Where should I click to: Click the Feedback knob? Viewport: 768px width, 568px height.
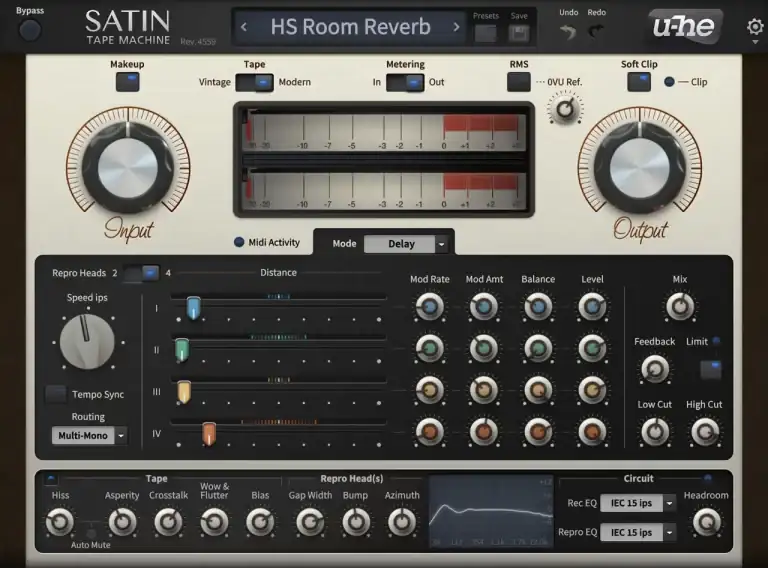point(655,369)
